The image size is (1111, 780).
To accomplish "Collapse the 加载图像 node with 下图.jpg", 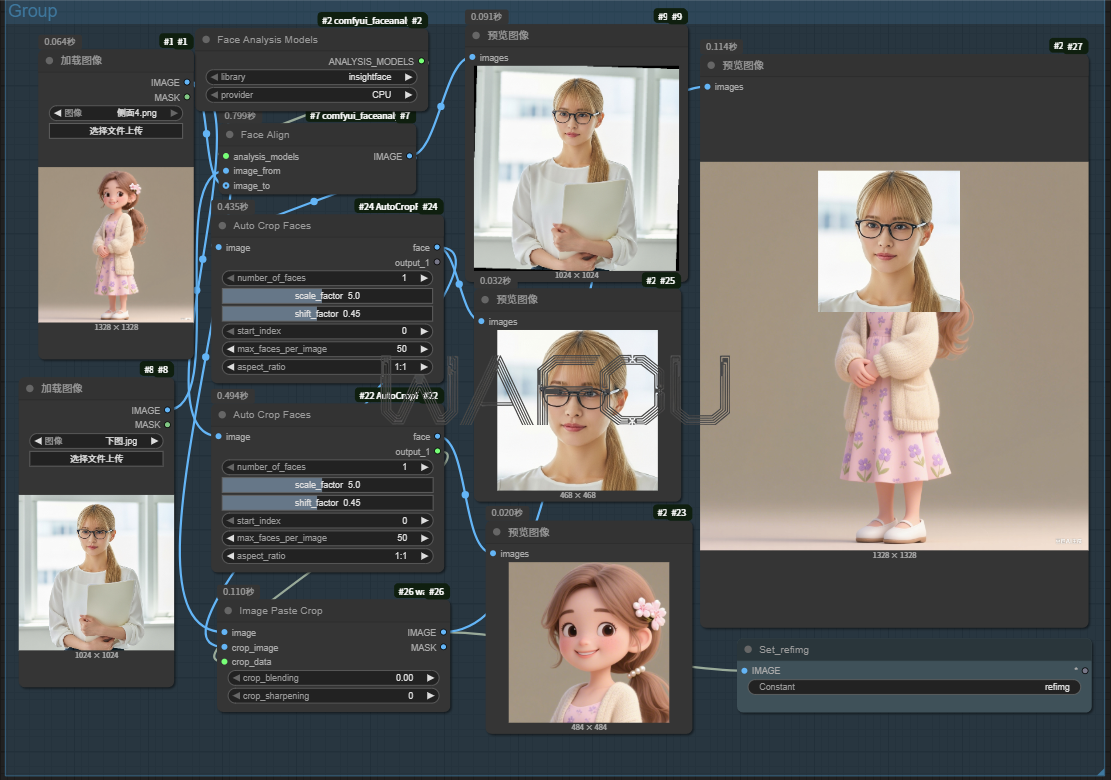I will 30,388.
